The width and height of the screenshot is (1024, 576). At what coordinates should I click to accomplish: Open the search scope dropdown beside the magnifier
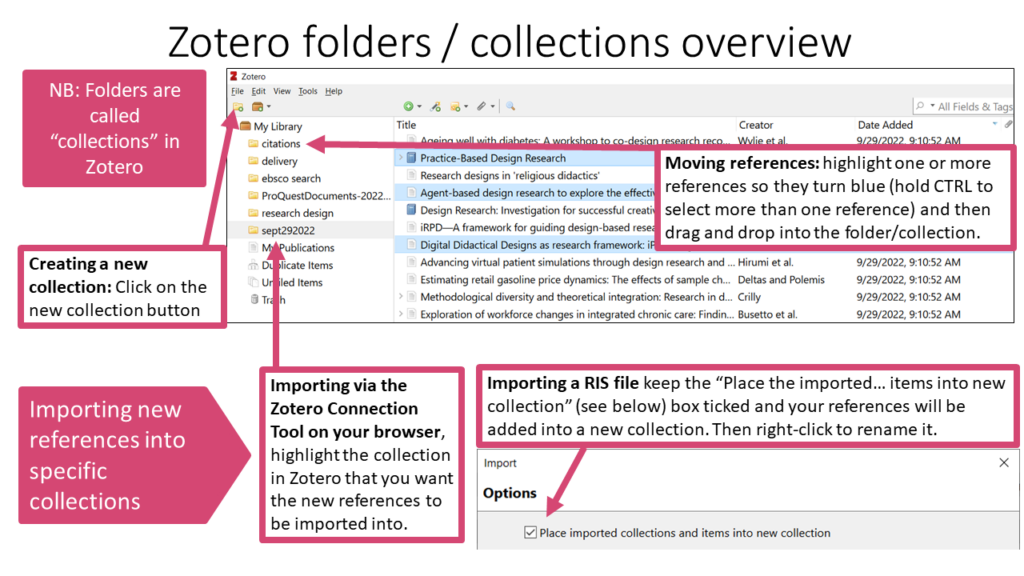tap(934, 105)
